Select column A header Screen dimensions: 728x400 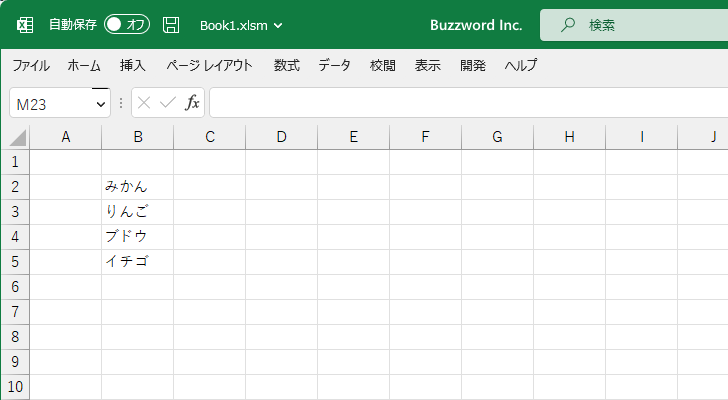(65, 137)
